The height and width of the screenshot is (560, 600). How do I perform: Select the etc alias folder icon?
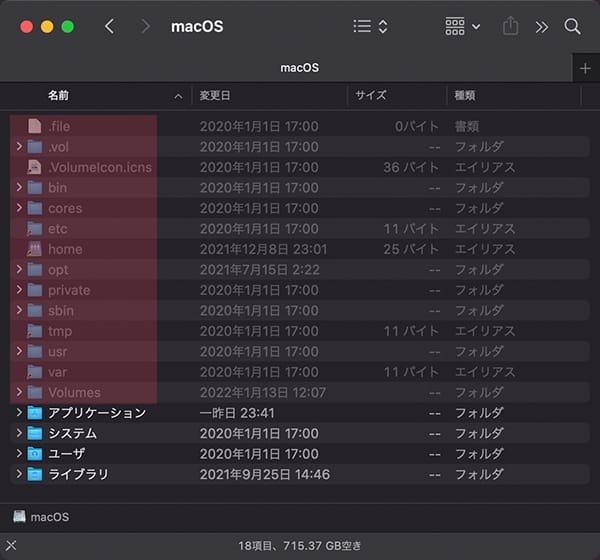click(34, 229)
